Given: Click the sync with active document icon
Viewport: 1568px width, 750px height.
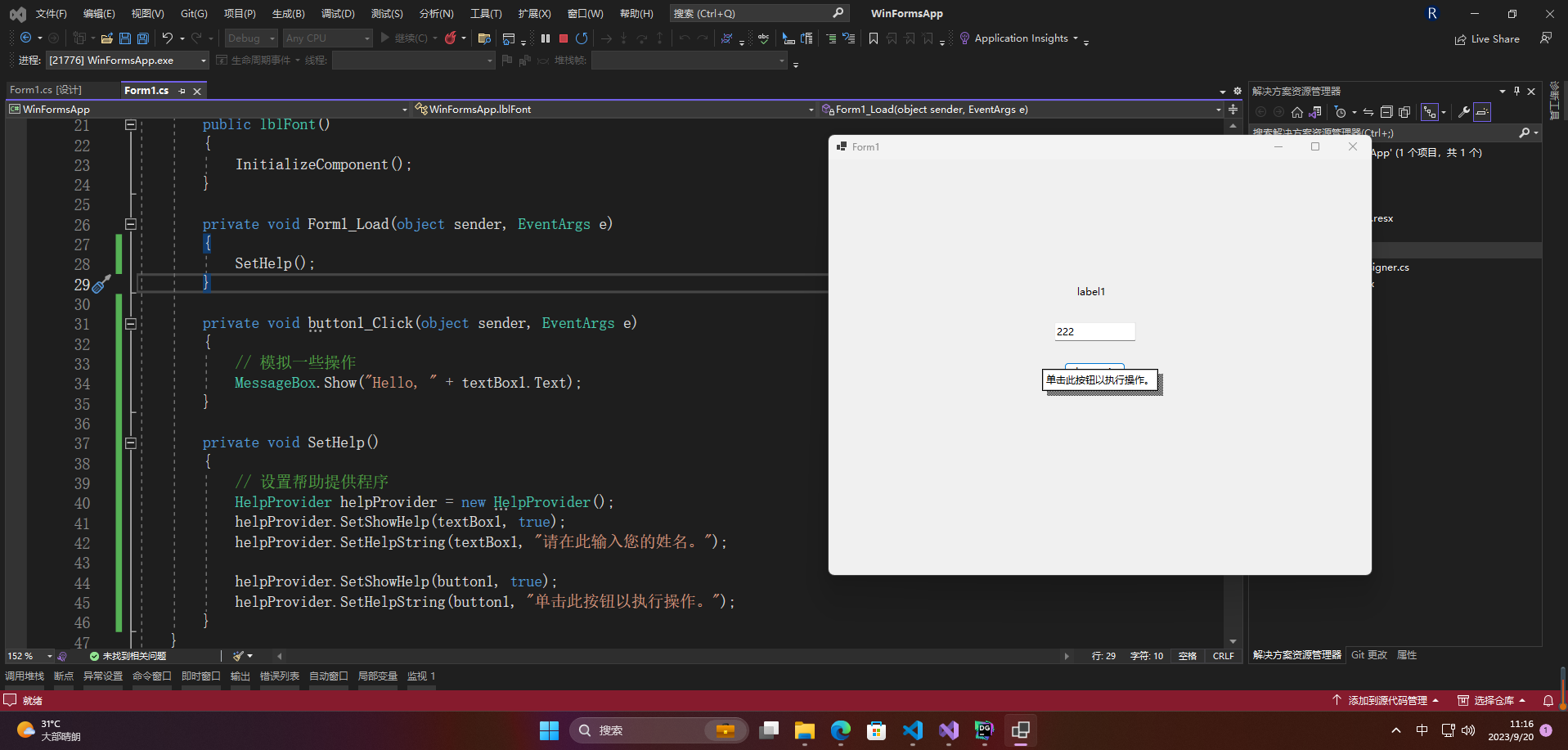Looking at the screenshot, I should click(x=1368, y=112).
